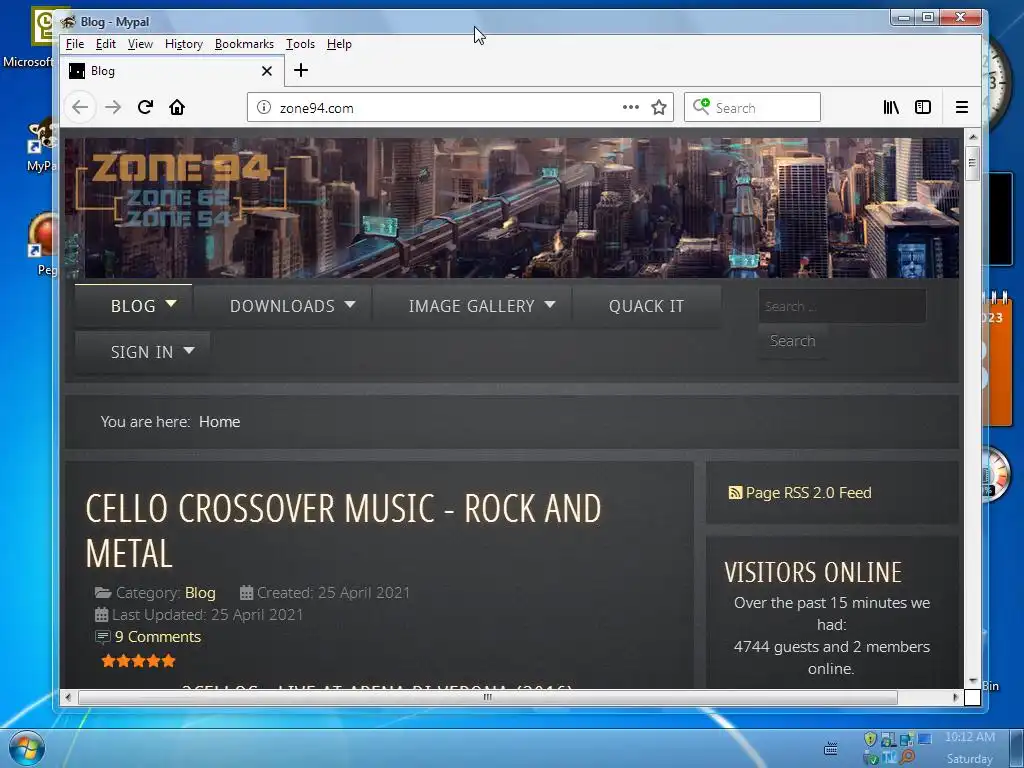Screen dimensions: 1024x768
Task: Click the search engine magnifier icon
Action: [701, 106]
